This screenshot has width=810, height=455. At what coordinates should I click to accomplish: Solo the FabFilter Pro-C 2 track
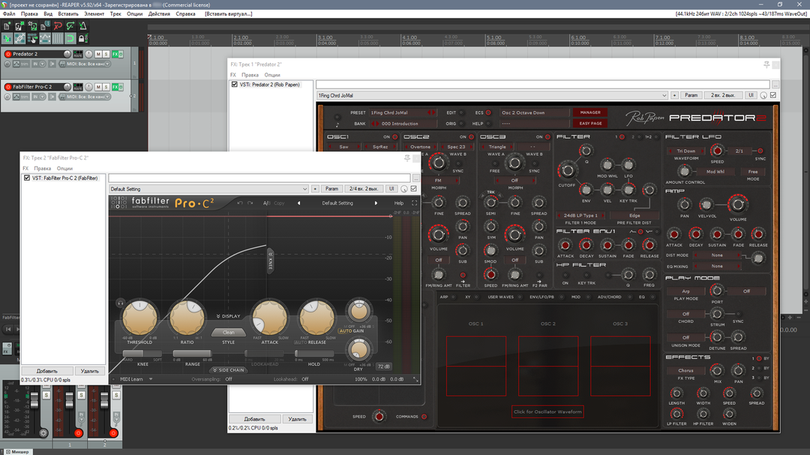coord(106,87)
